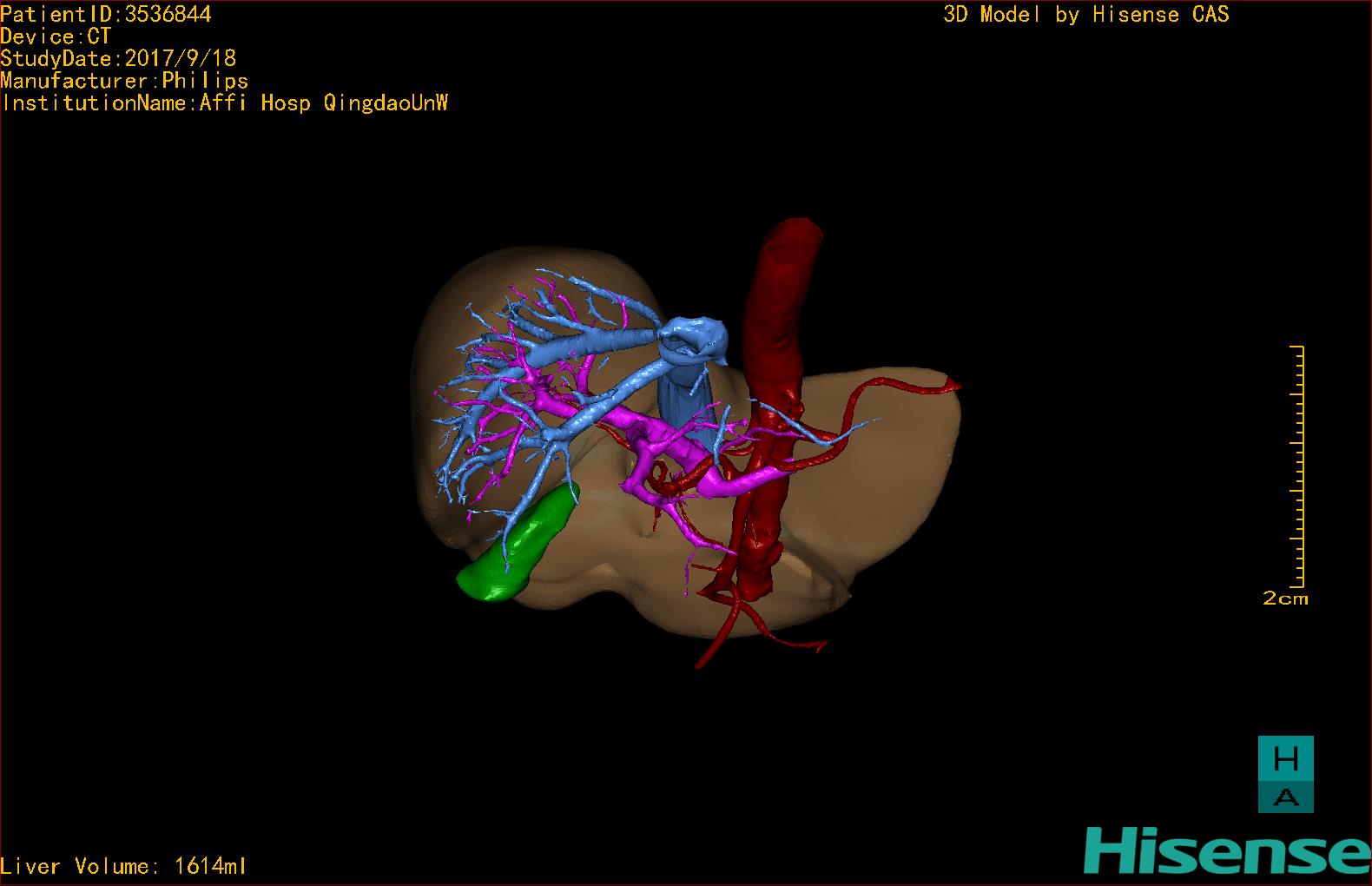Click the StudyDate:2017/9/18 text
This screenshot has height=886, width=1372.
tap(118, 58)
